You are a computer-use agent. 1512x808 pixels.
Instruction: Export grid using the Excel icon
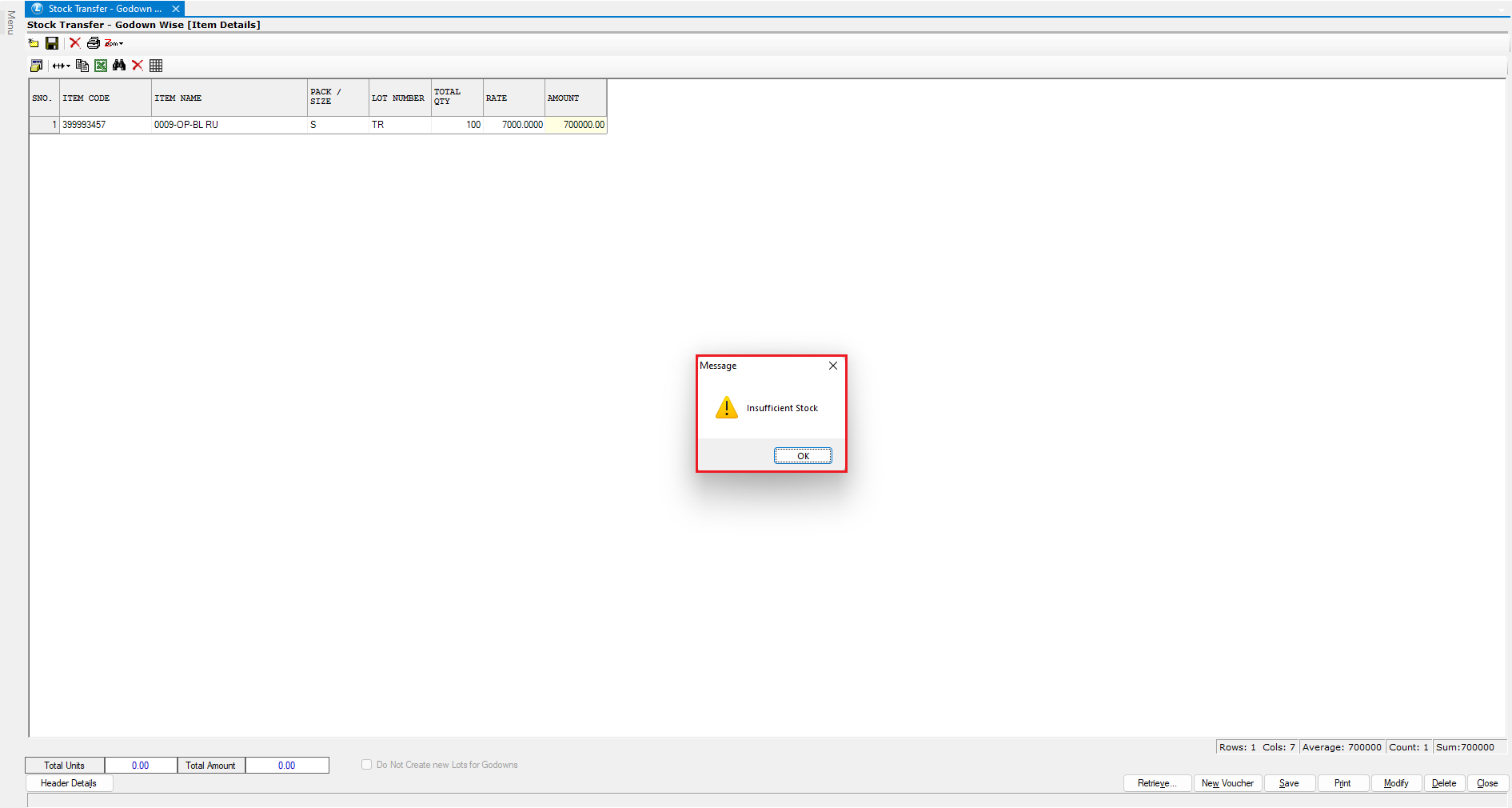pos(101,66)
